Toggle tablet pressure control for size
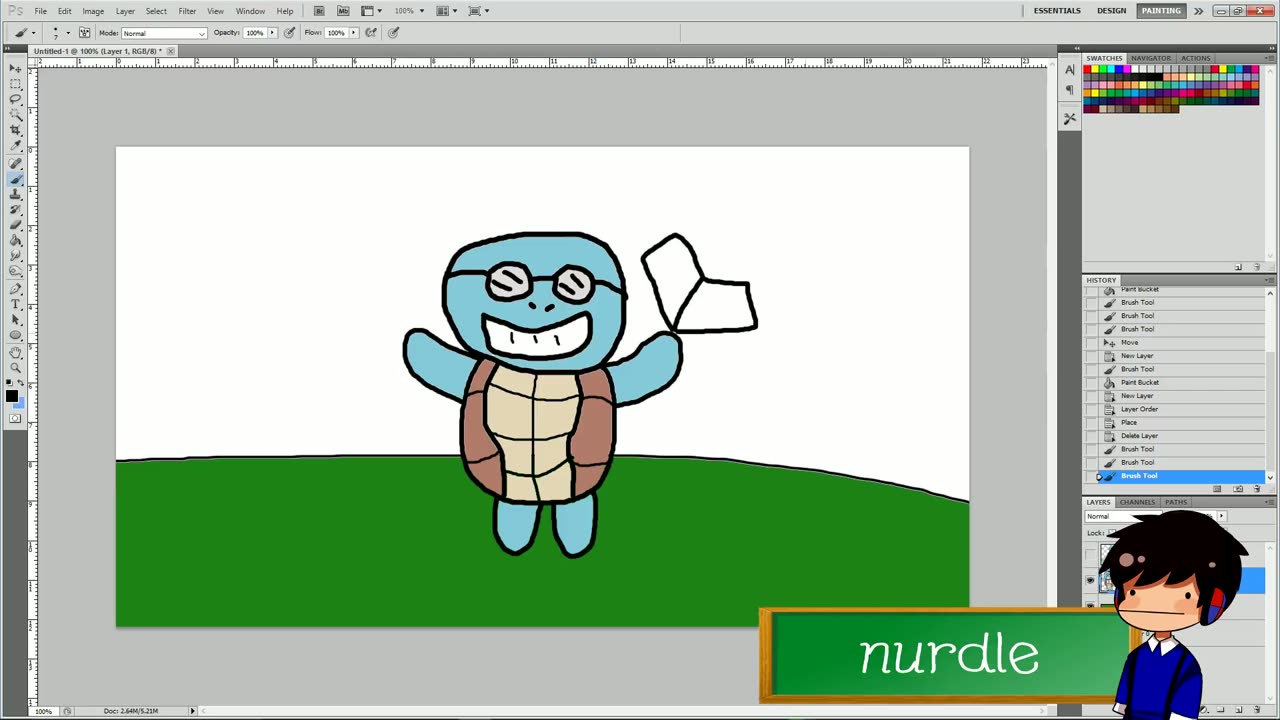 click(393, 33)
